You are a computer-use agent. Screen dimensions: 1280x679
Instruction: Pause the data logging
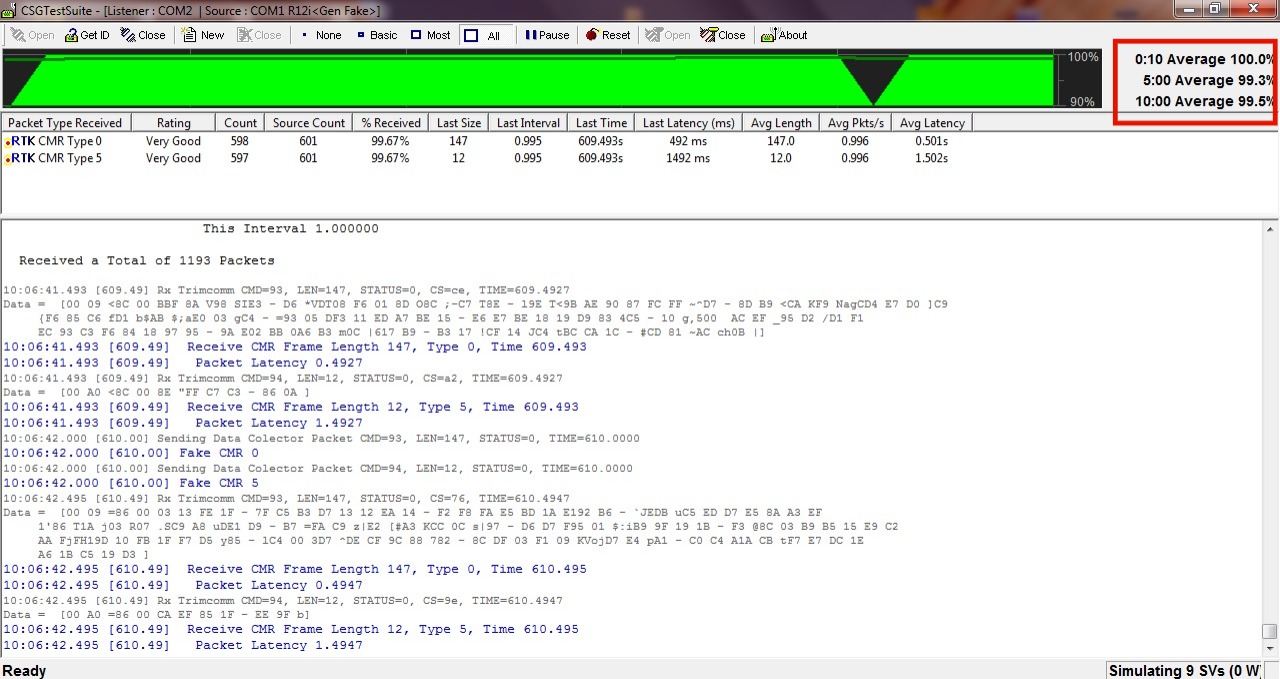547,35
